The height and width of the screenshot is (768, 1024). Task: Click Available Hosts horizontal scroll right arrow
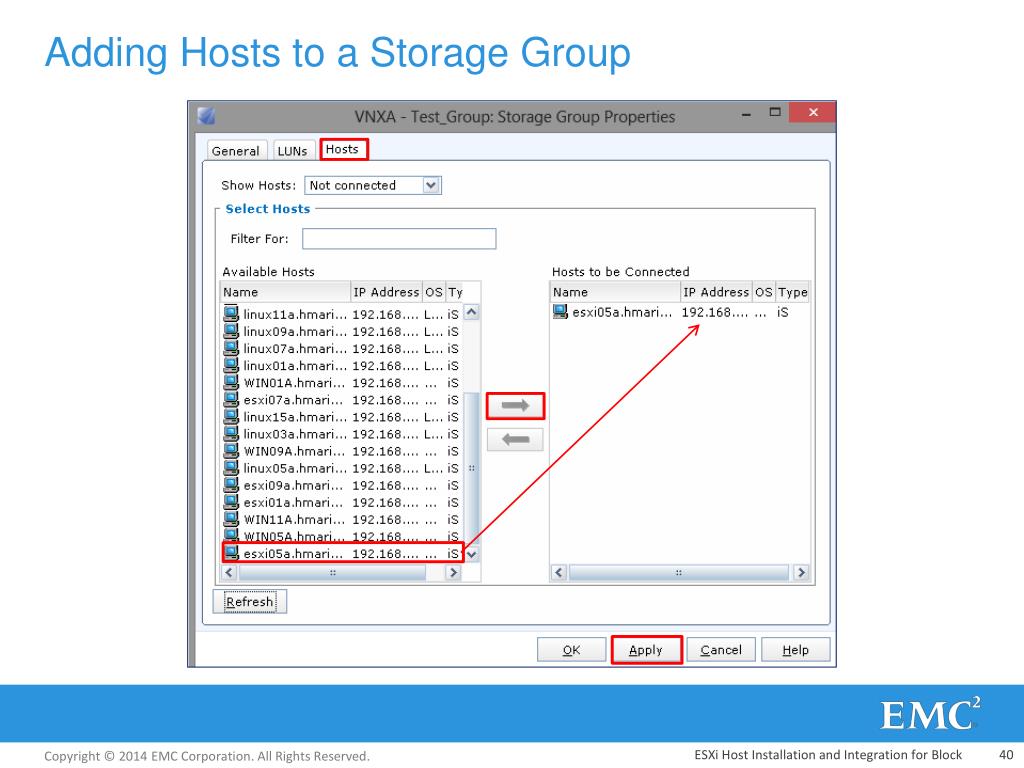click(453, 573)
